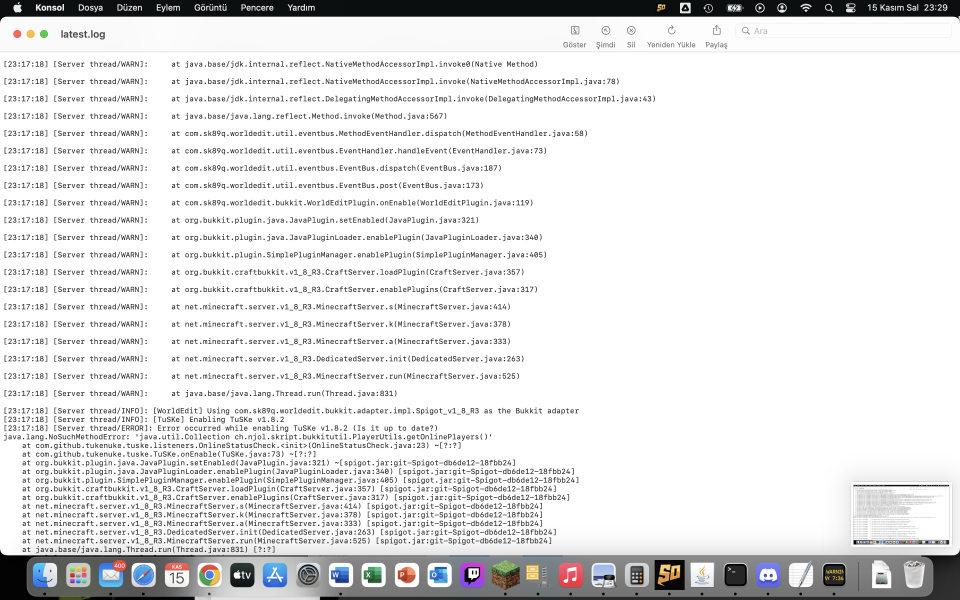Click the DedicatedServer.init WARN line
The image size is (960, 600).
click(x=264, y=359)
